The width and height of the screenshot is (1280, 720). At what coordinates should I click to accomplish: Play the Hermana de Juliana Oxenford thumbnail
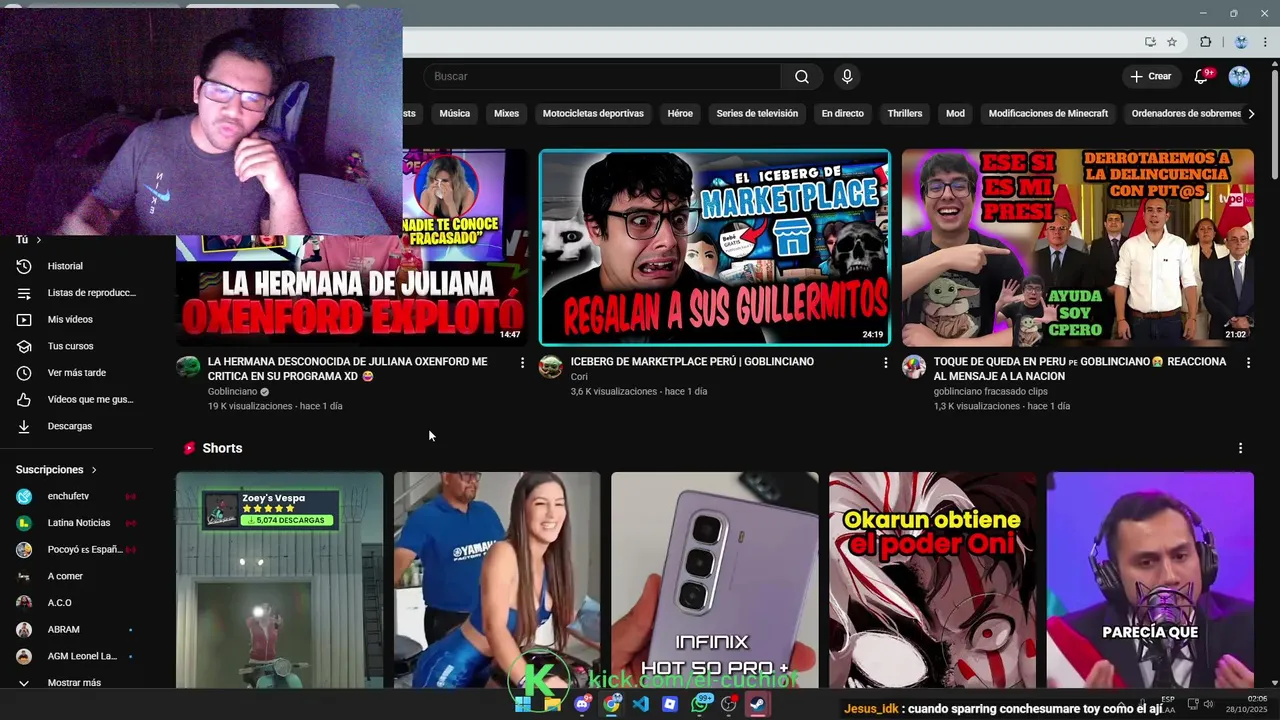(x=351, y=290)
